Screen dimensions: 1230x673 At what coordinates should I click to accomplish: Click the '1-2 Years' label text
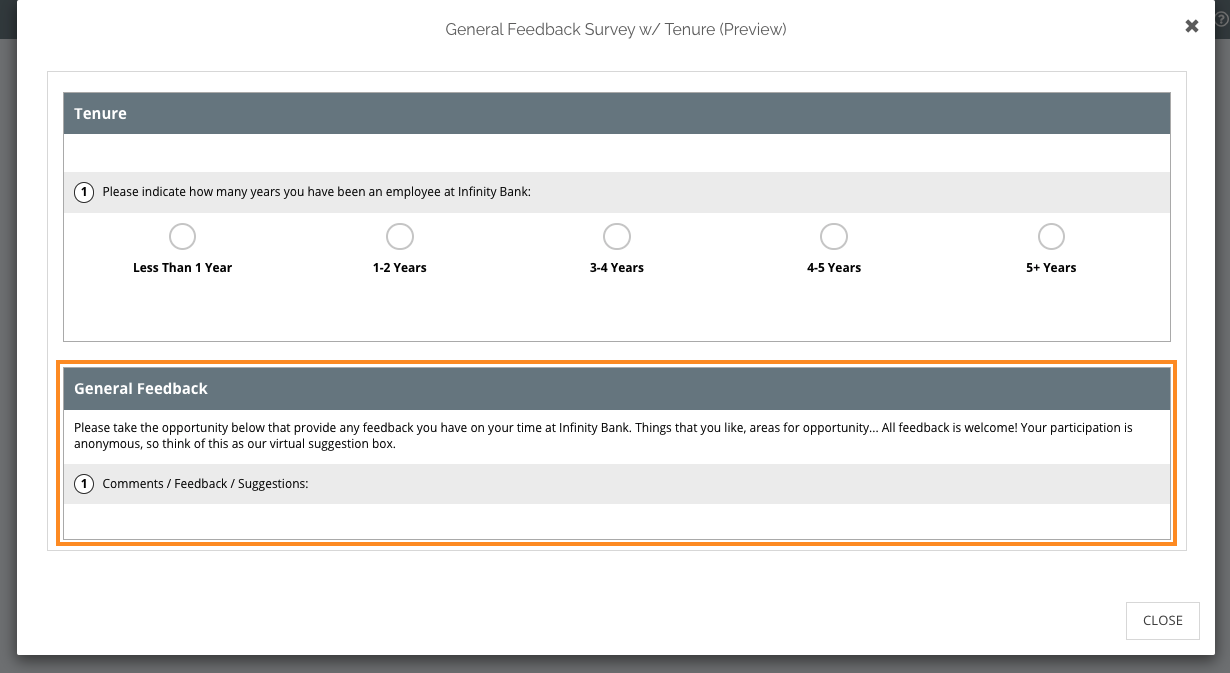[400, 268]
